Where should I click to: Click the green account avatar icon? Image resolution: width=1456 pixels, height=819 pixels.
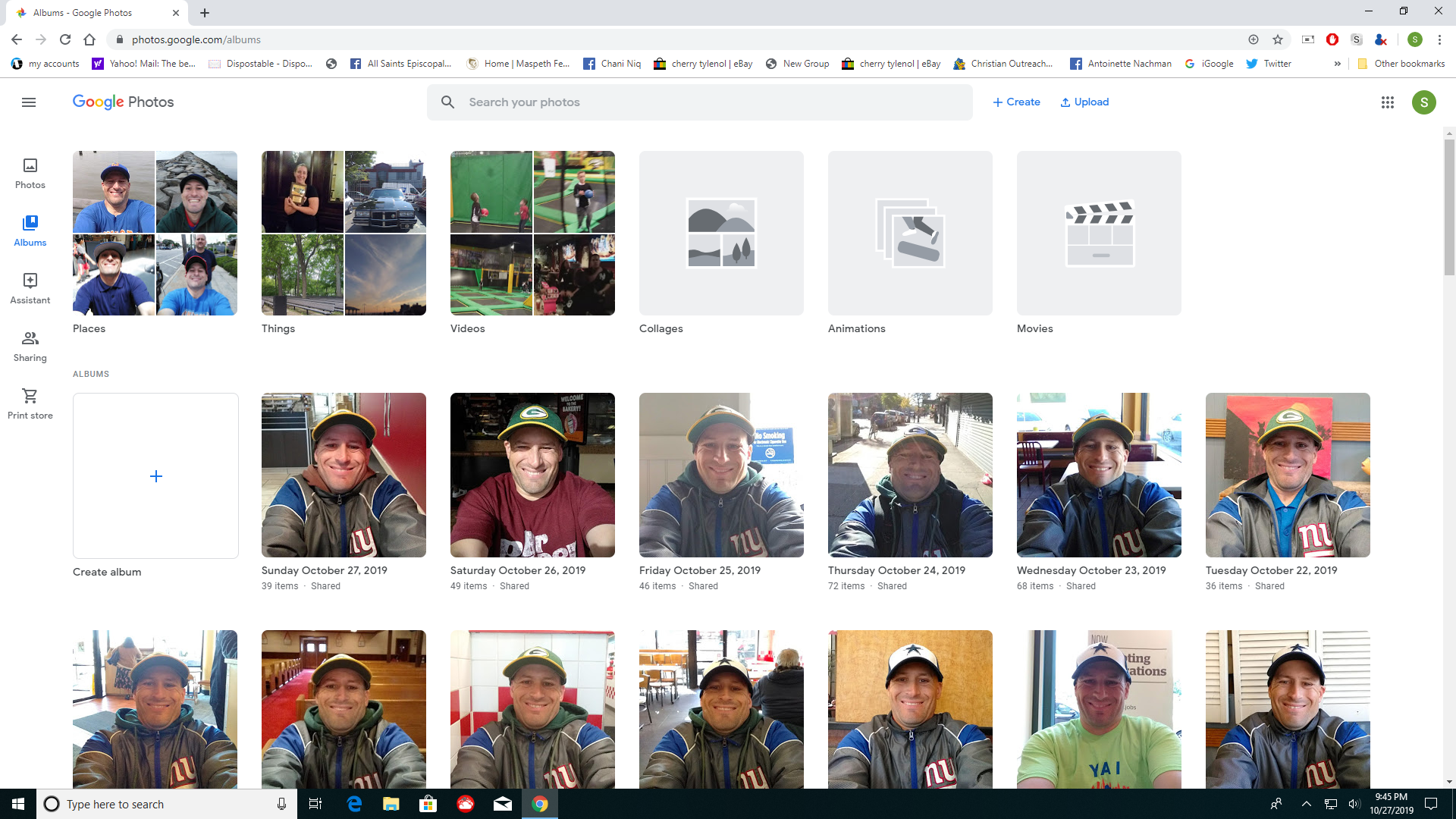pos(1423,102)
